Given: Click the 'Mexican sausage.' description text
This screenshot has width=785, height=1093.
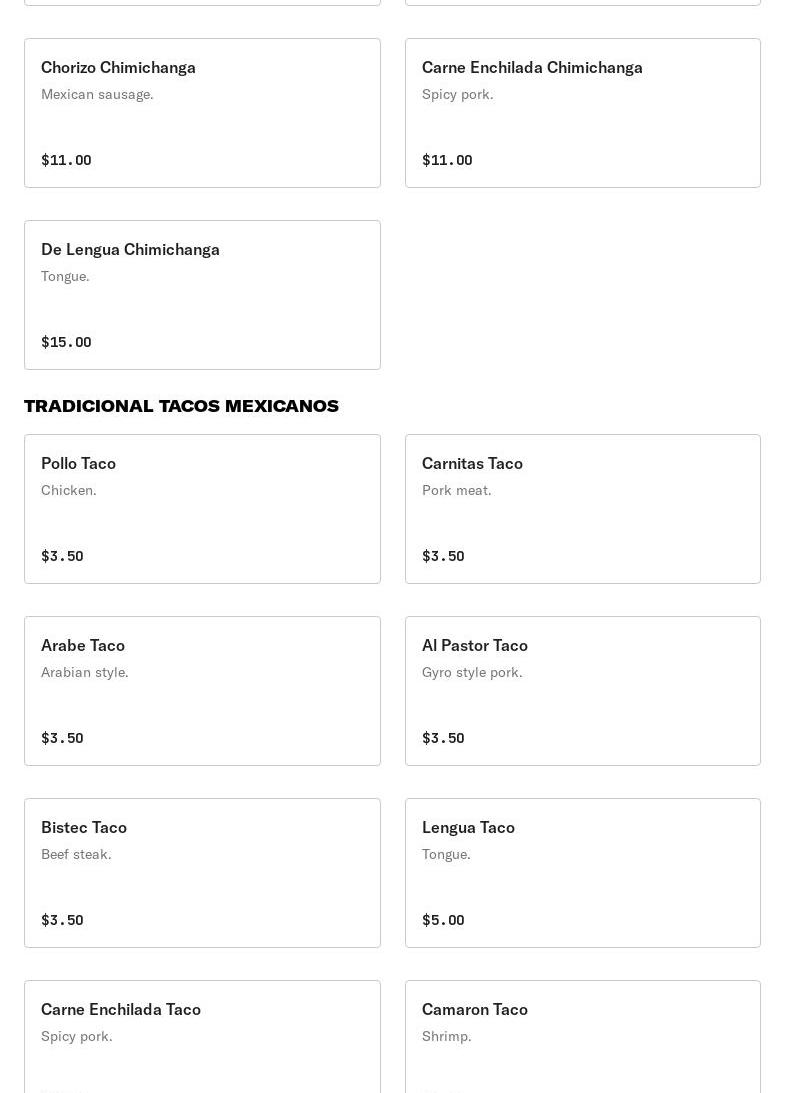Looking at the screenshot, I should click(97, 94).
